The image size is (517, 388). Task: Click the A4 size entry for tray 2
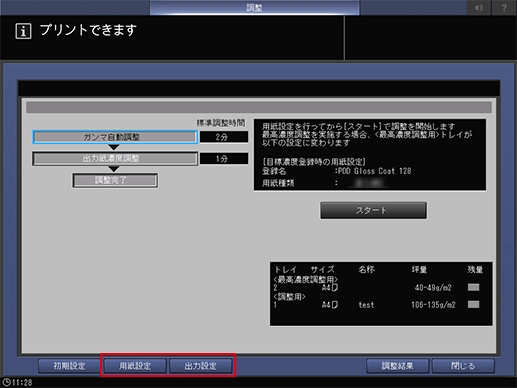[x=330, y=288]
